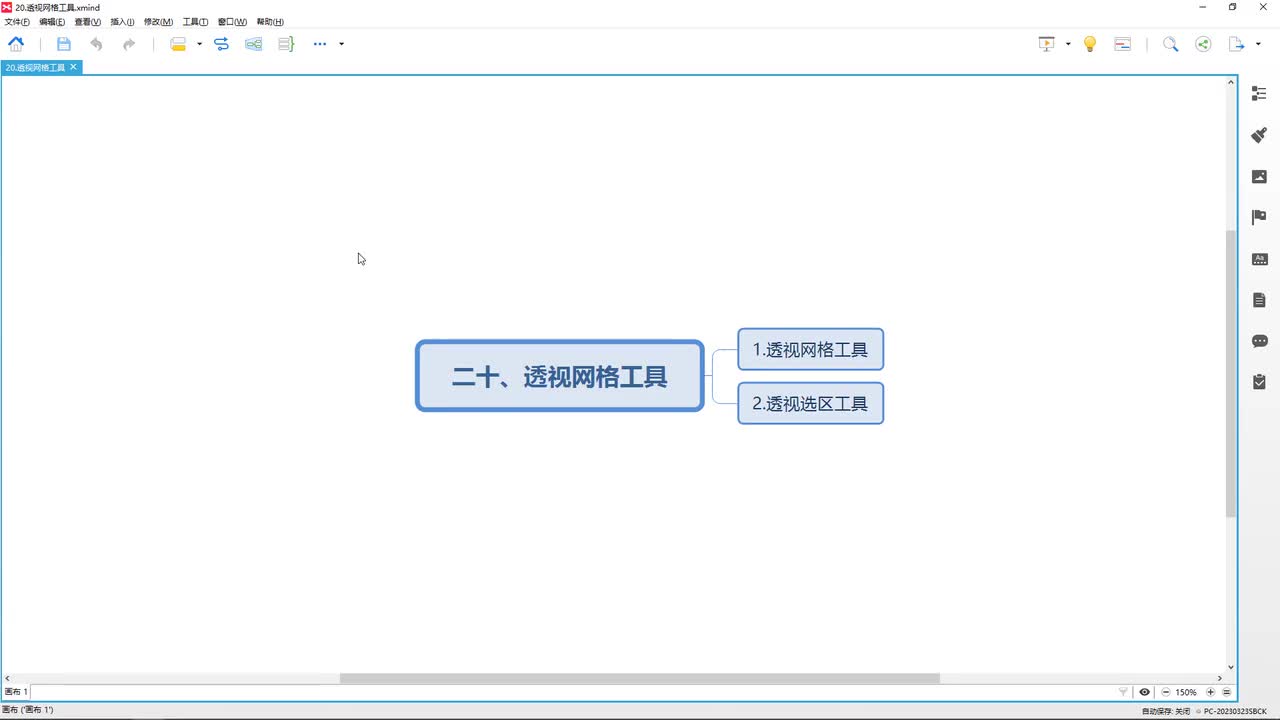Open the format brush panel
Image resolution: width=1280 pixels, height=720 pixels.
[1259, 135]
